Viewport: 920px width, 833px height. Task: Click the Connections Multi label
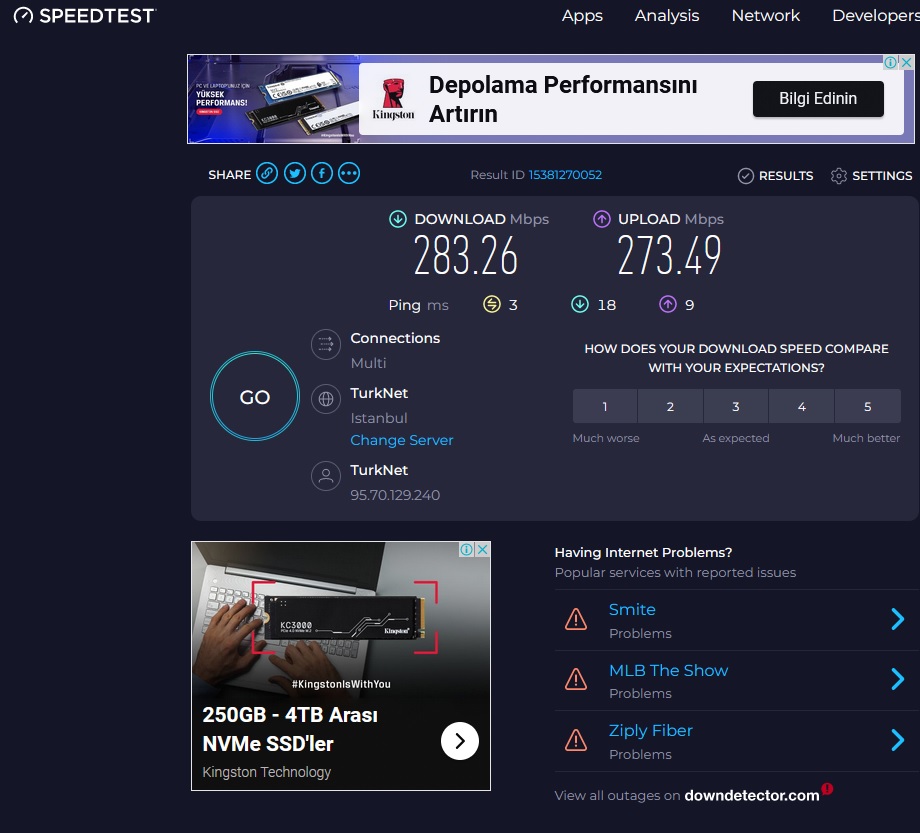click(x=395, y=338)
